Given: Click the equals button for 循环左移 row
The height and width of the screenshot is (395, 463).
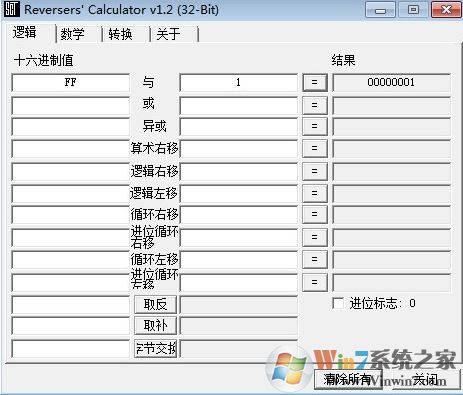Looking at the screenshot, I should pos(314,259).
